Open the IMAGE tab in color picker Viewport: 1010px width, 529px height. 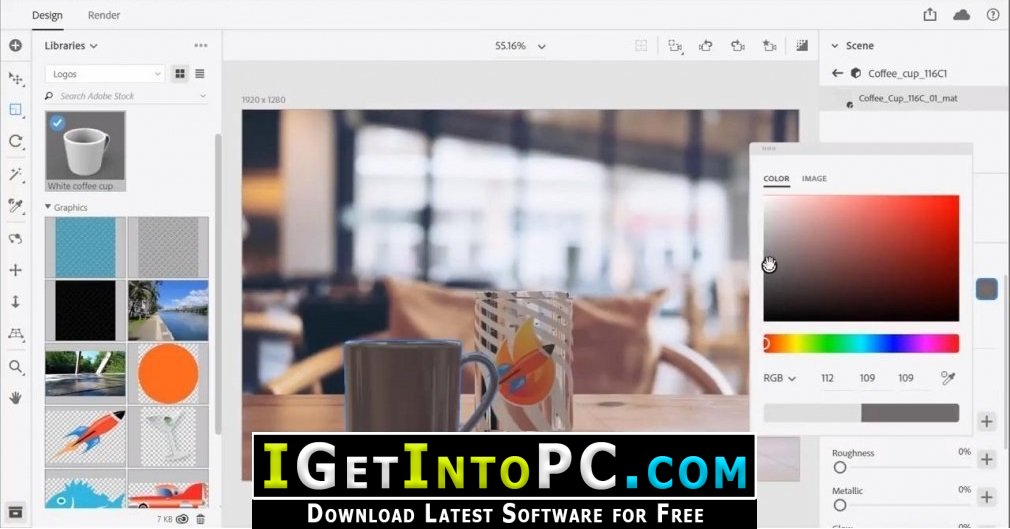814,178
